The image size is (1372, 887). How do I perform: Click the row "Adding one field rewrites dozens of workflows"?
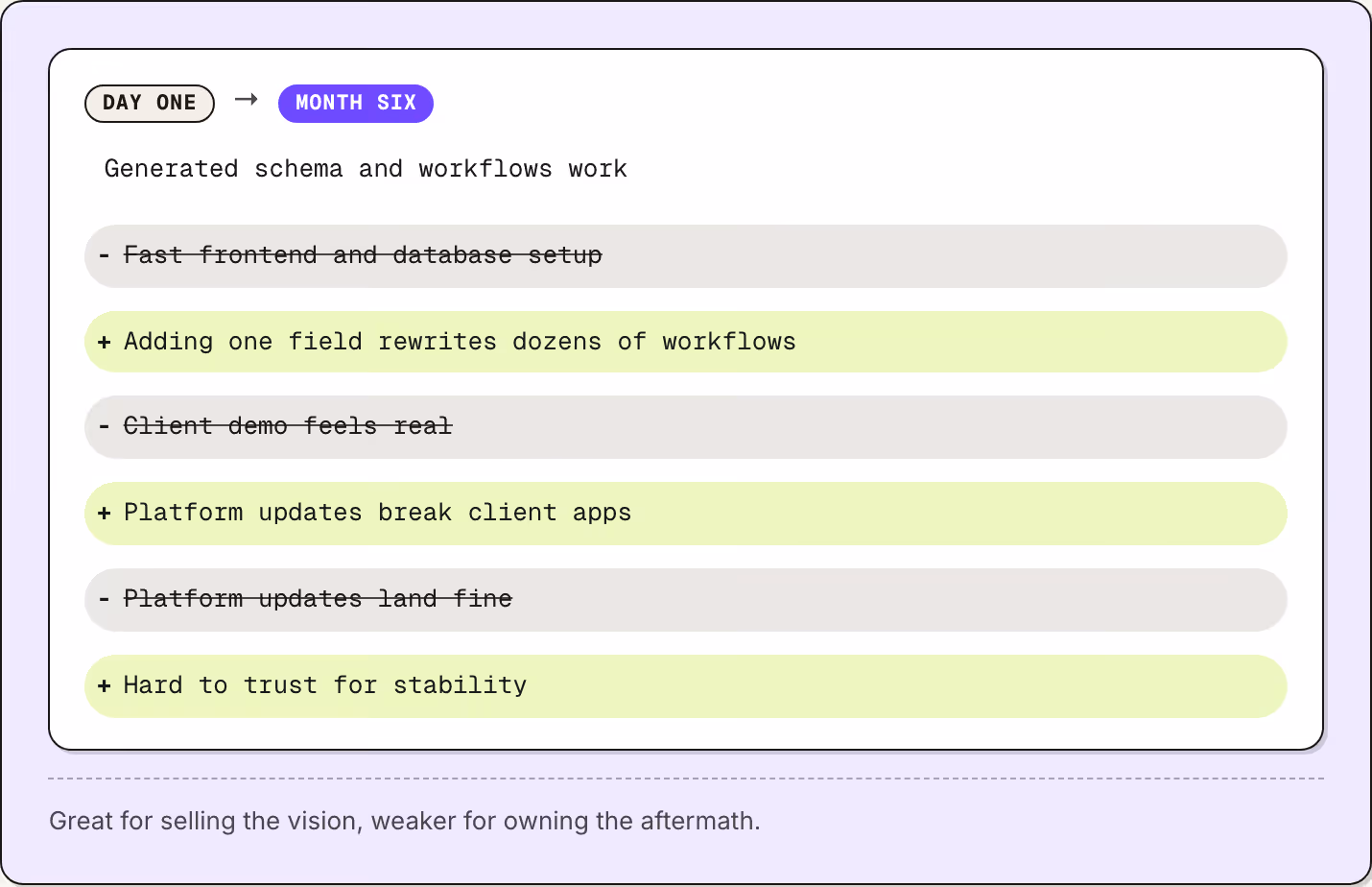(686, 342)
